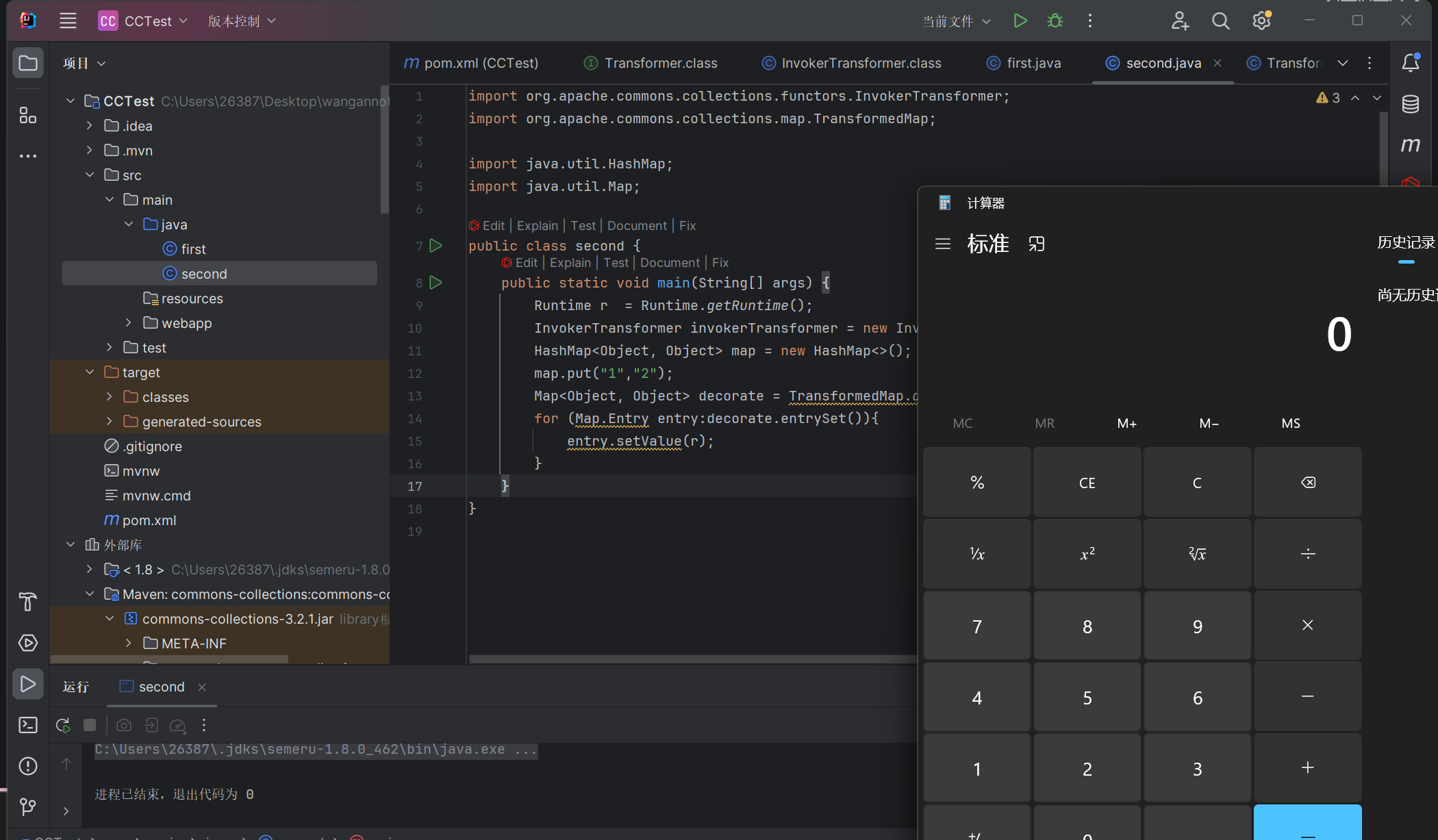Open the Terminal tool window

[x=28, y=725]
